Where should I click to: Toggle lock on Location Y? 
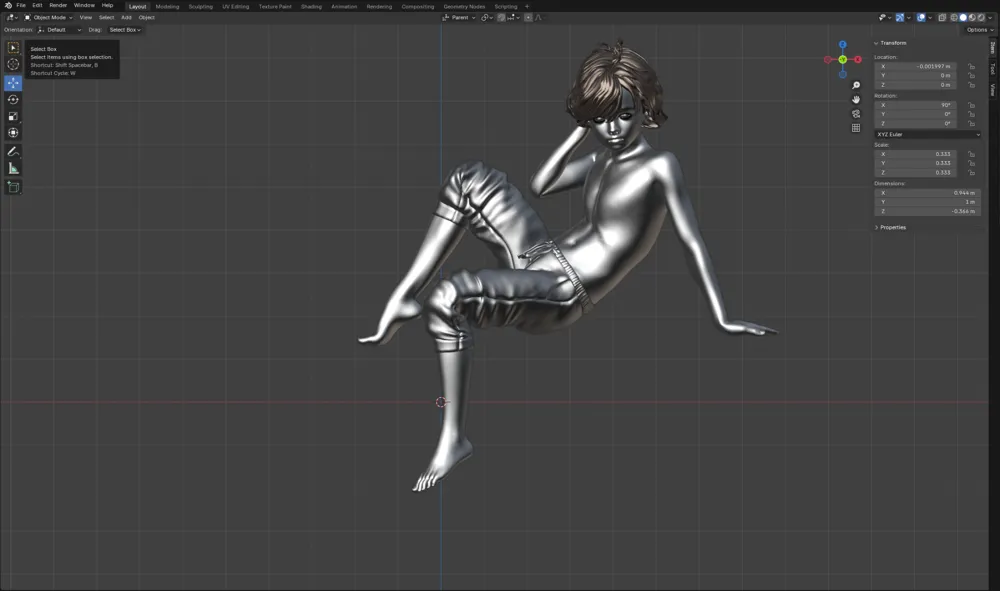(971, 75)
